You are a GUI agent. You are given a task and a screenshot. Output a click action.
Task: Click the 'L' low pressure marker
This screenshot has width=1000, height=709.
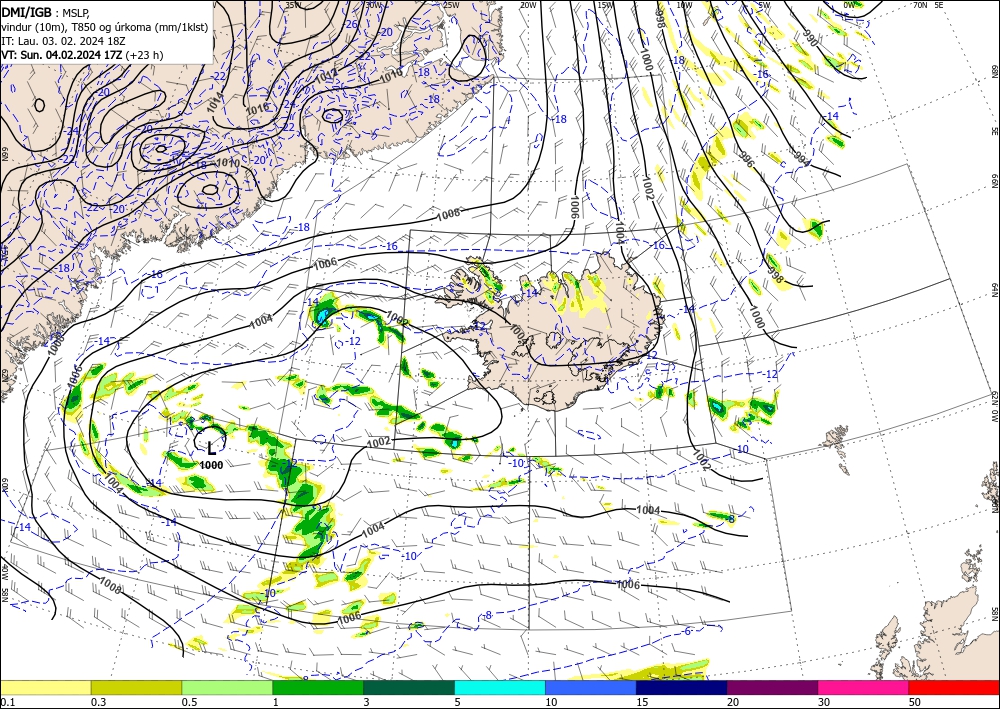click(211, 449)
